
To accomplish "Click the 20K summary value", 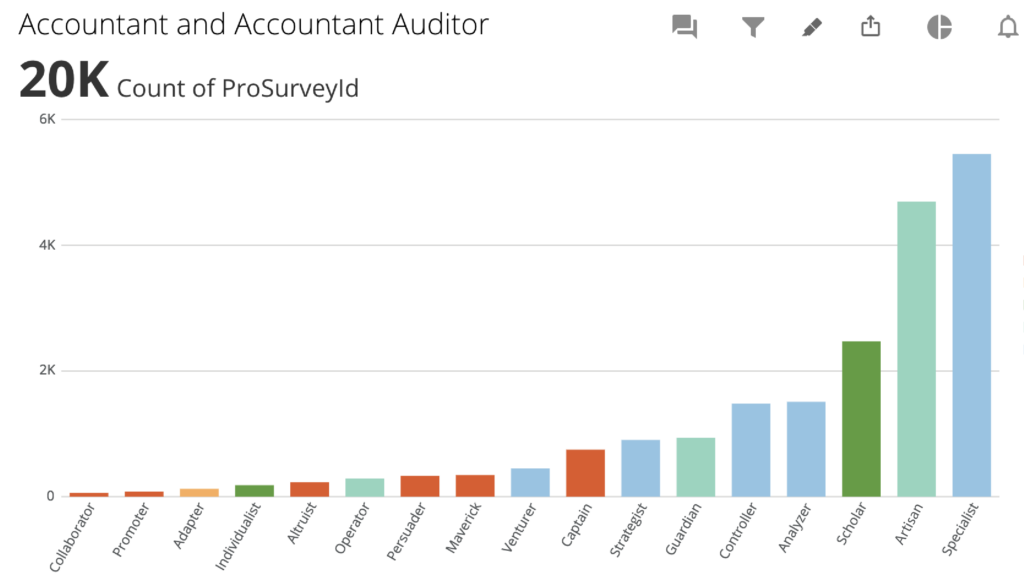I will pyautogui.click(x=63, y=81).
